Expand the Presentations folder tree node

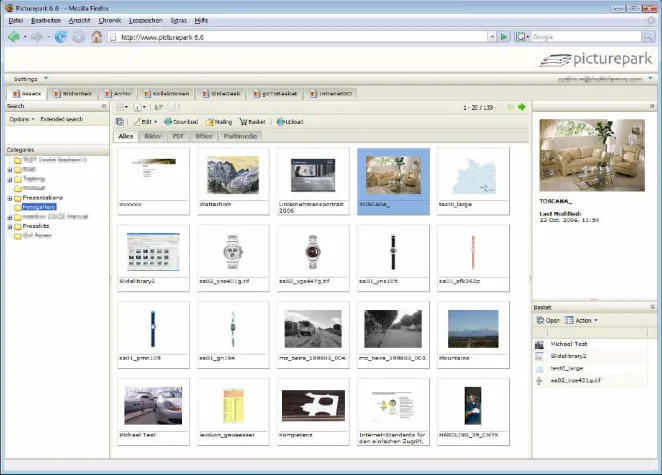point(9,198)
